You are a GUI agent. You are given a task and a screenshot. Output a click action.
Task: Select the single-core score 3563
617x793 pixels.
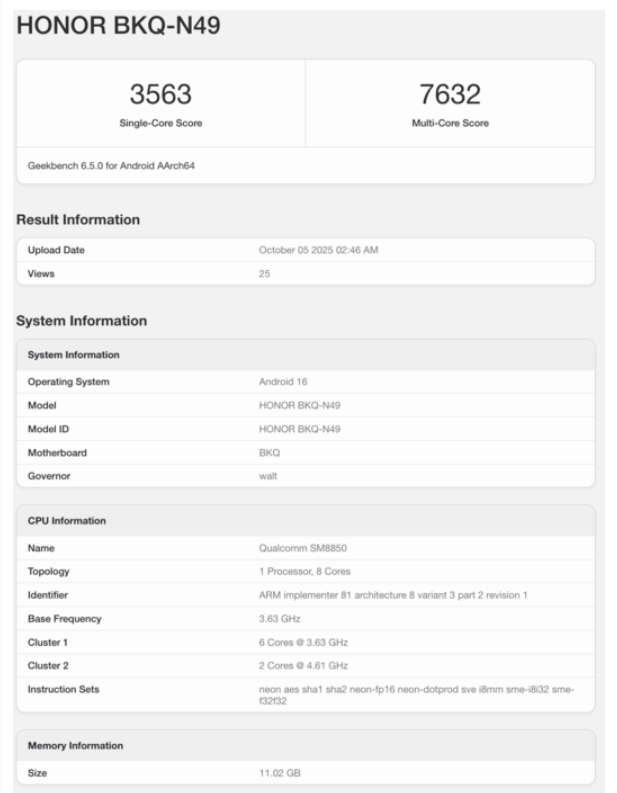161,94
